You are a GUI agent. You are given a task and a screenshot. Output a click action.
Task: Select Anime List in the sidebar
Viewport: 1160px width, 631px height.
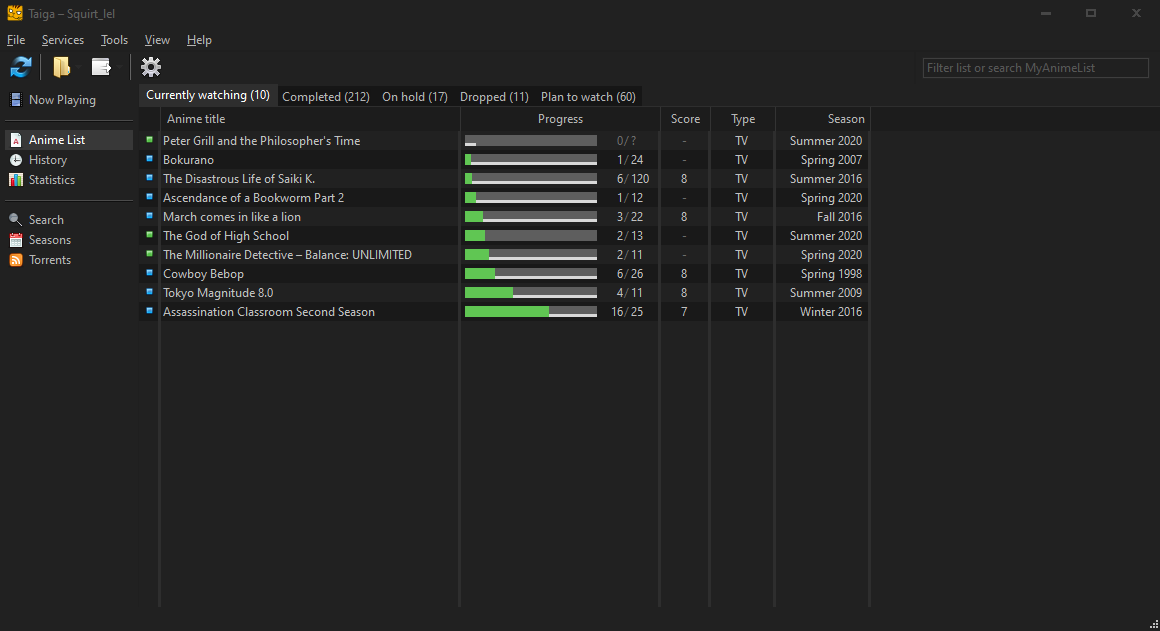(x=69, y=140)
